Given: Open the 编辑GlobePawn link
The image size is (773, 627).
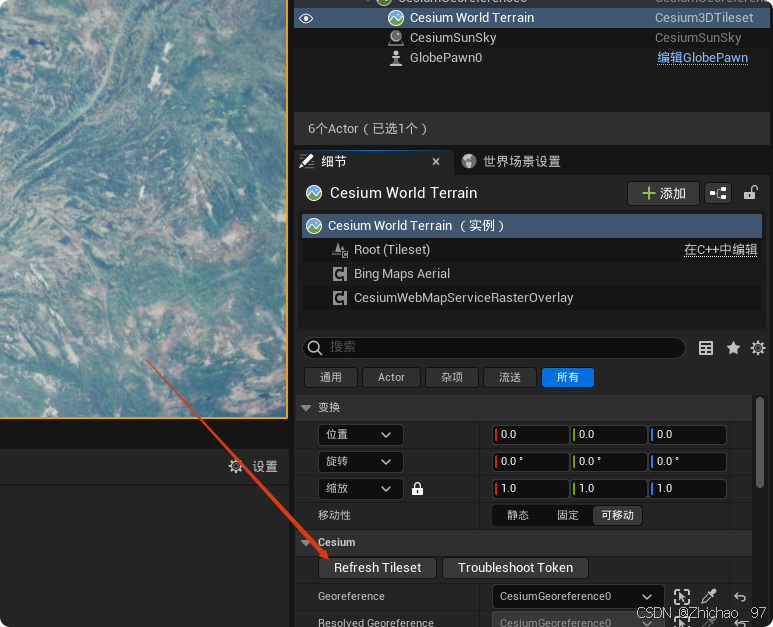Looking at the screenshot, I should (702, 58).
